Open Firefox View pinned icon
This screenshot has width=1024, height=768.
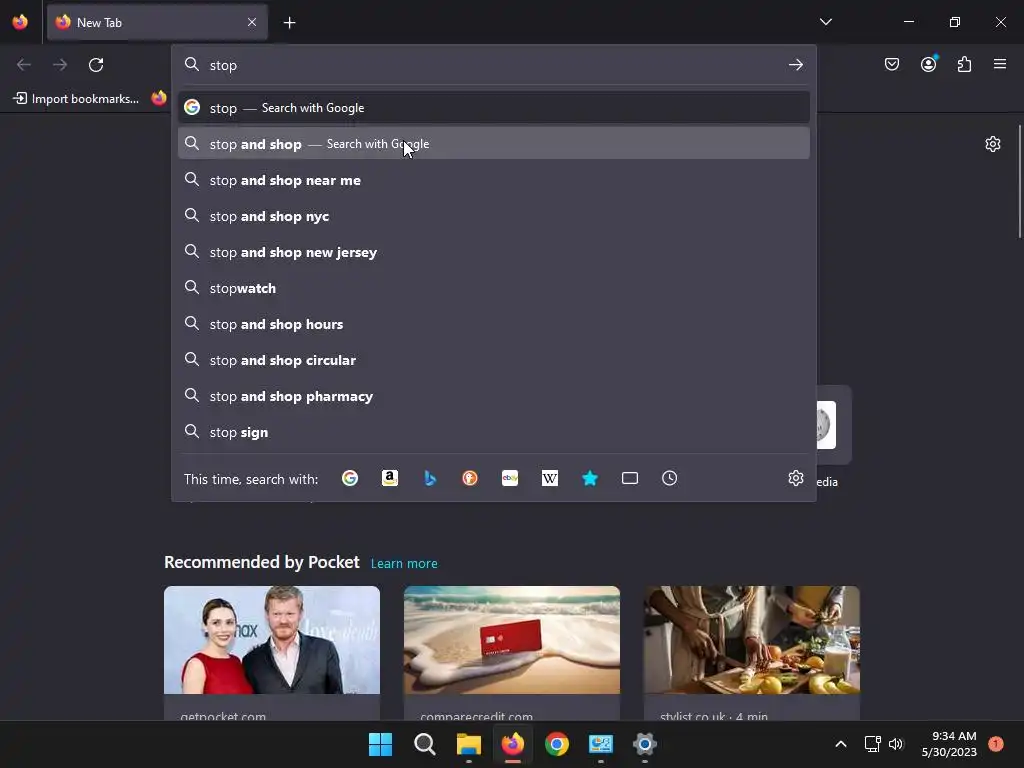click(x=20, y=22)
